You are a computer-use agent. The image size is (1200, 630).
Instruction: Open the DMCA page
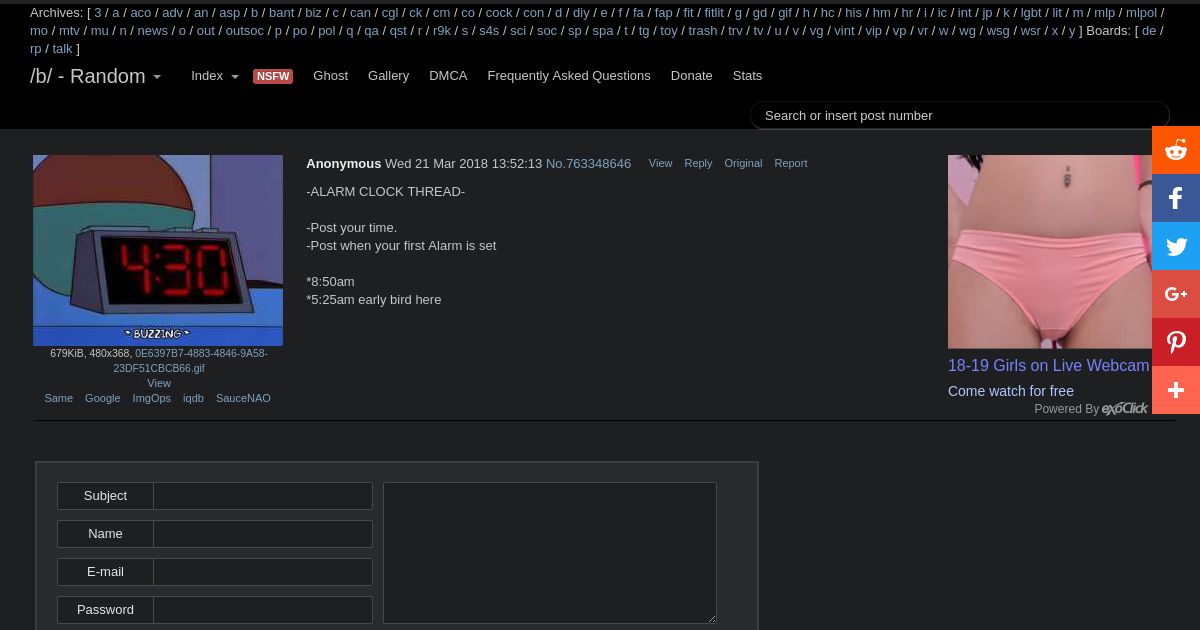448,76
